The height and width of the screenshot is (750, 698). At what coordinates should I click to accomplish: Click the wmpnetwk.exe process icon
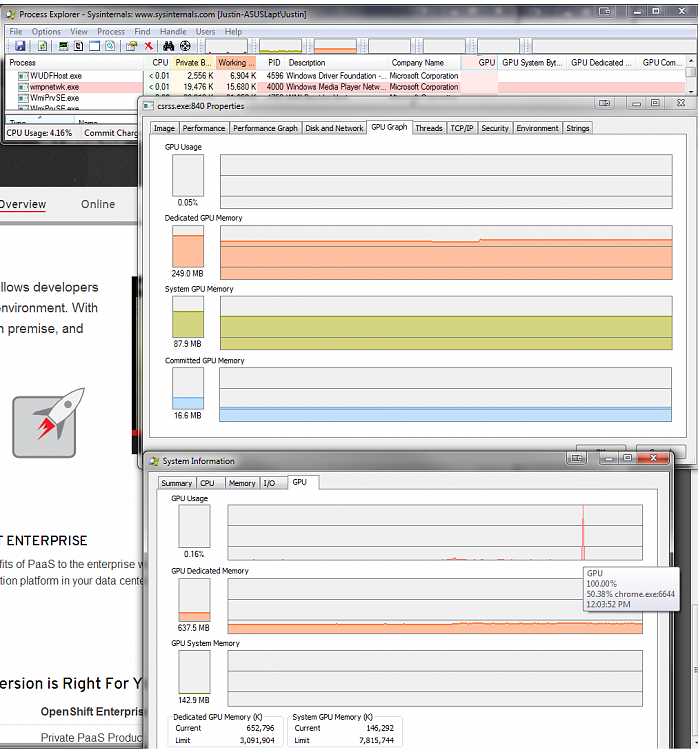[23, 87]
